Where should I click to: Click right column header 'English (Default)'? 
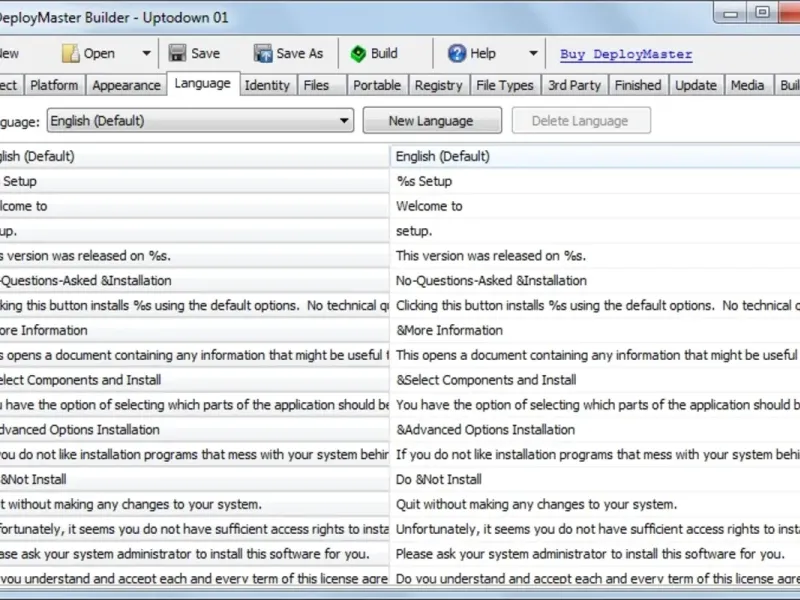(595, 156)
